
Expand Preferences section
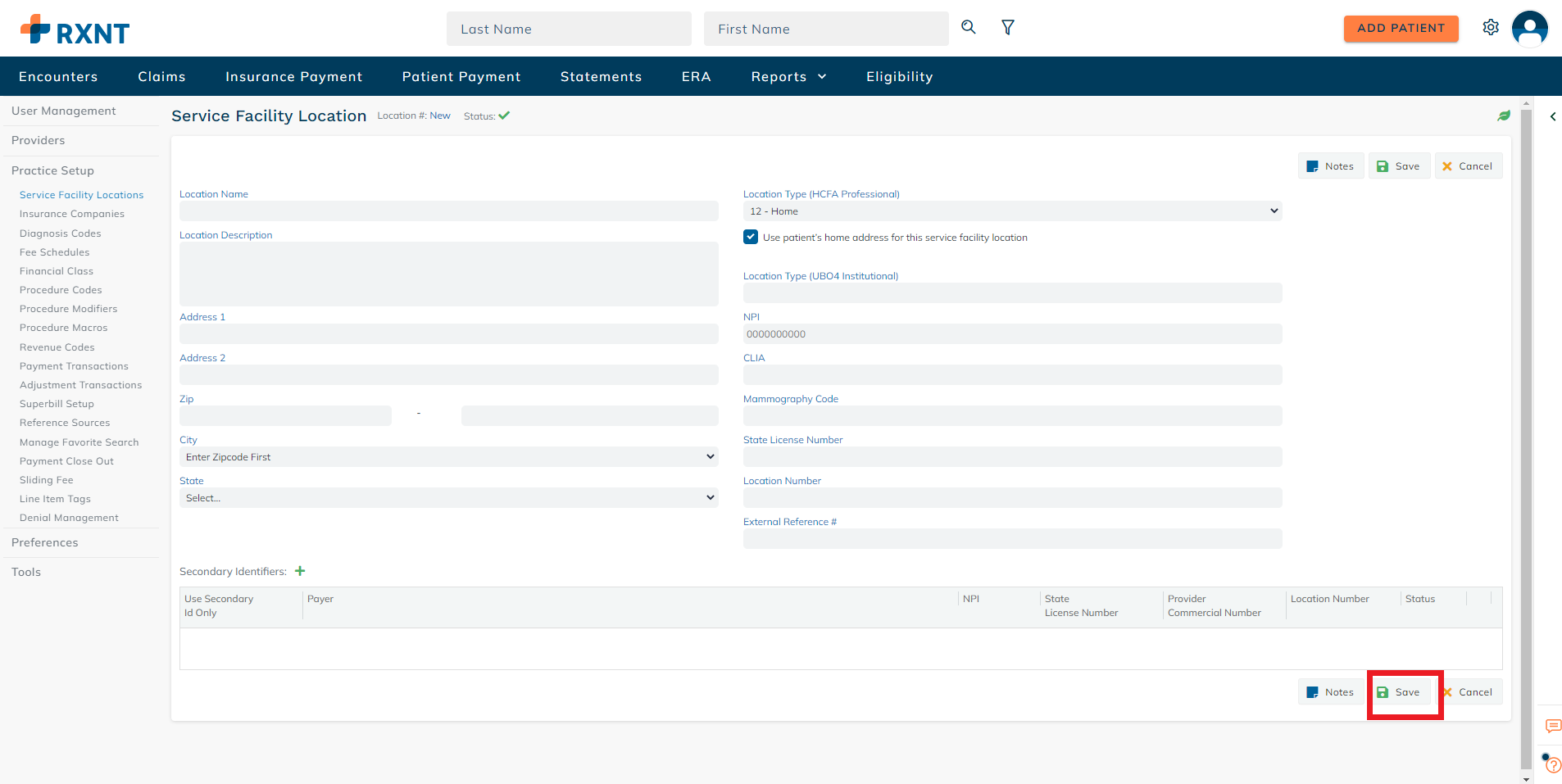tap(45, 542)
